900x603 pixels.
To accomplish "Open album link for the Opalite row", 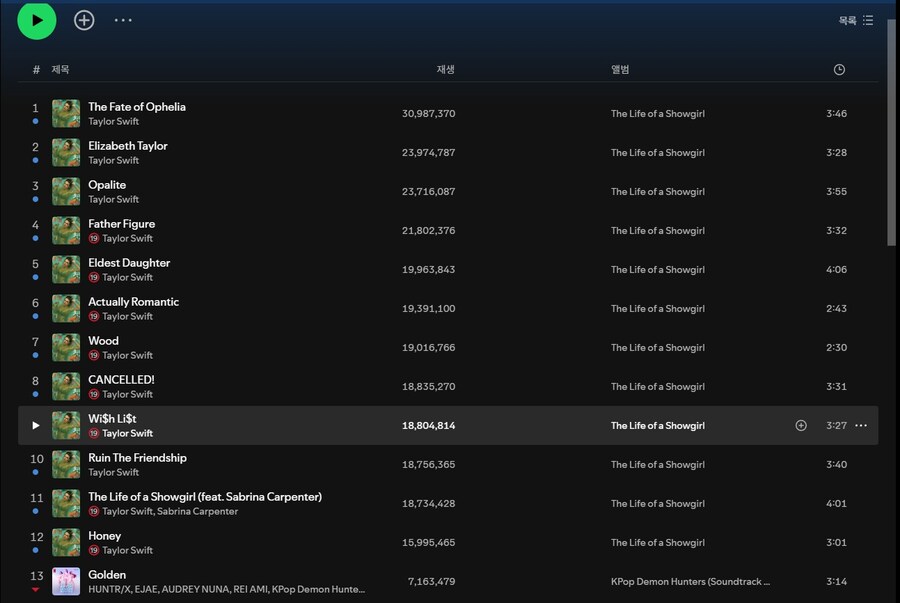I will pyautogui.click(x=657, y=192).
